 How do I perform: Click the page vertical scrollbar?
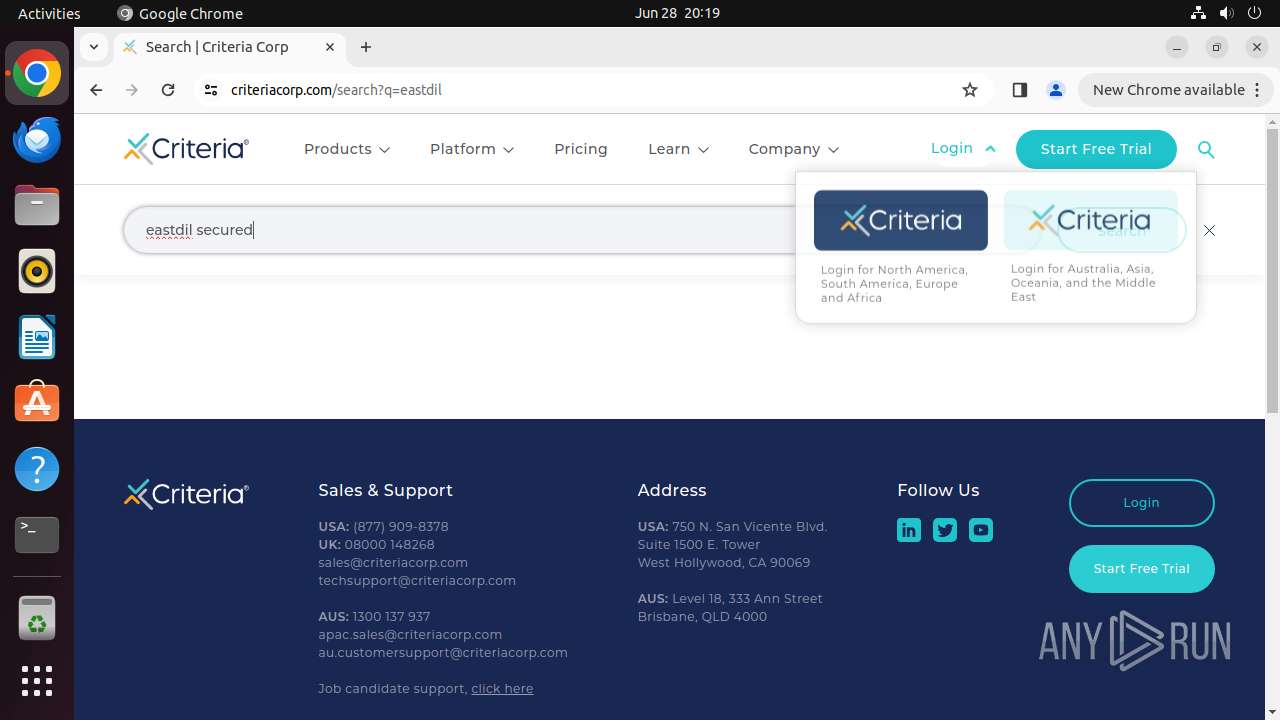click(x=1272, y=270)
